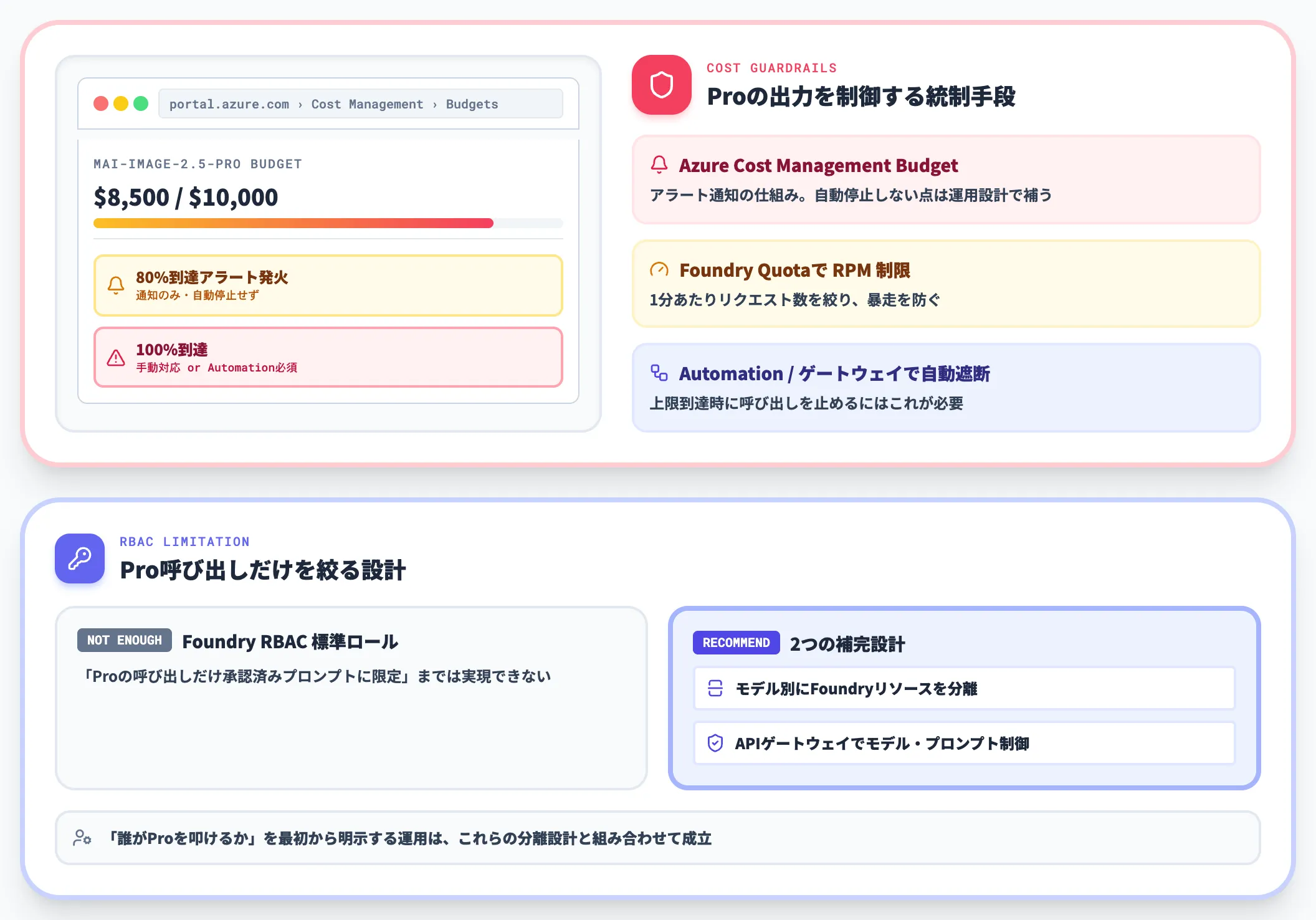Click the 上限到達時に呼び出しを止める description

(806, 403)
